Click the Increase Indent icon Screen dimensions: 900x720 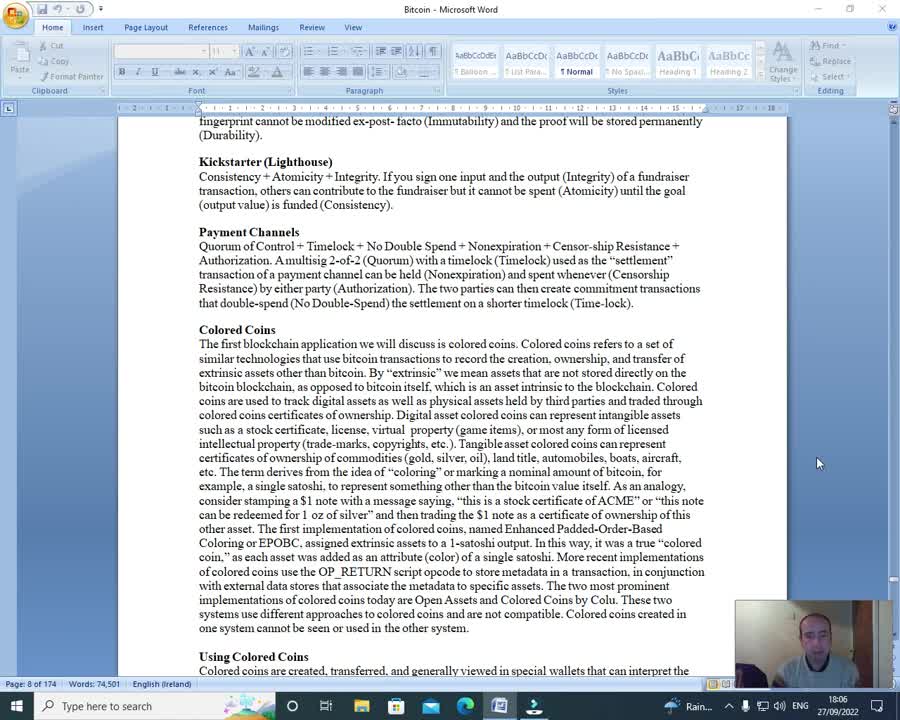click(396, 52)
